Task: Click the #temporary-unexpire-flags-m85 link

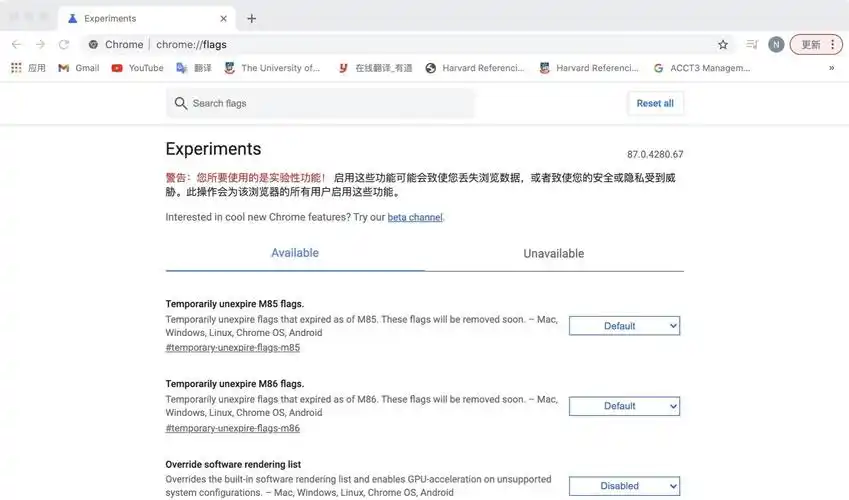Action: tap(232, 348)
